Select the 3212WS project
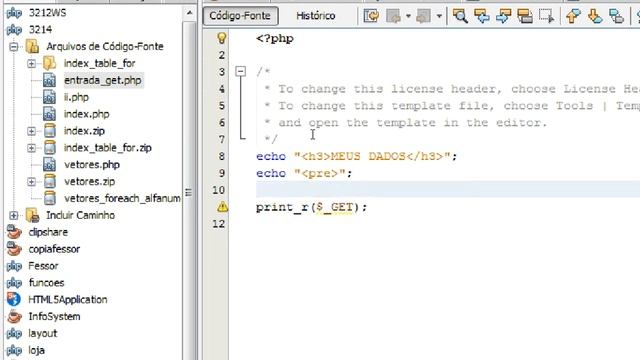This screenshot has width=640, height=360. coord(47,13)
